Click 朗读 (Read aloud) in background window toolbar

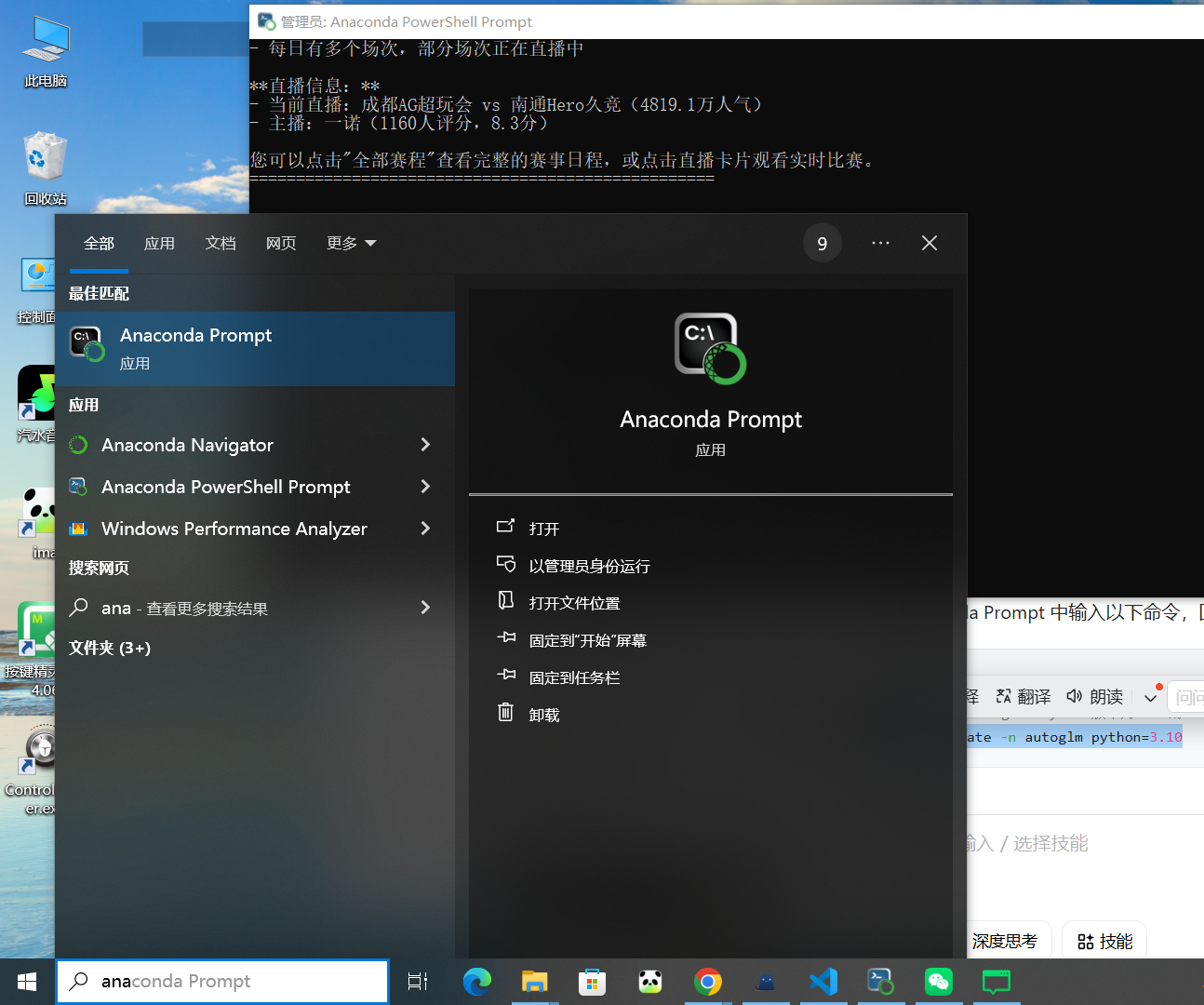[x=1095, y=696]
